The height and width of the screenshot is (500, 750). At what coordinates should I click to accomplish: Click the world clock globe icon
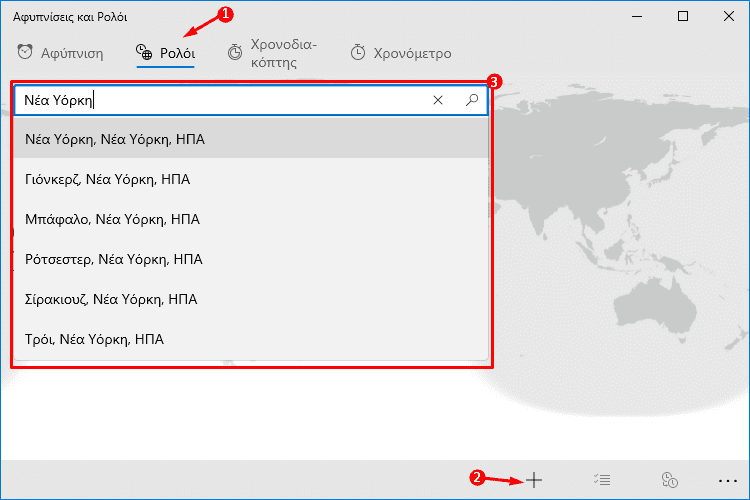143,52
